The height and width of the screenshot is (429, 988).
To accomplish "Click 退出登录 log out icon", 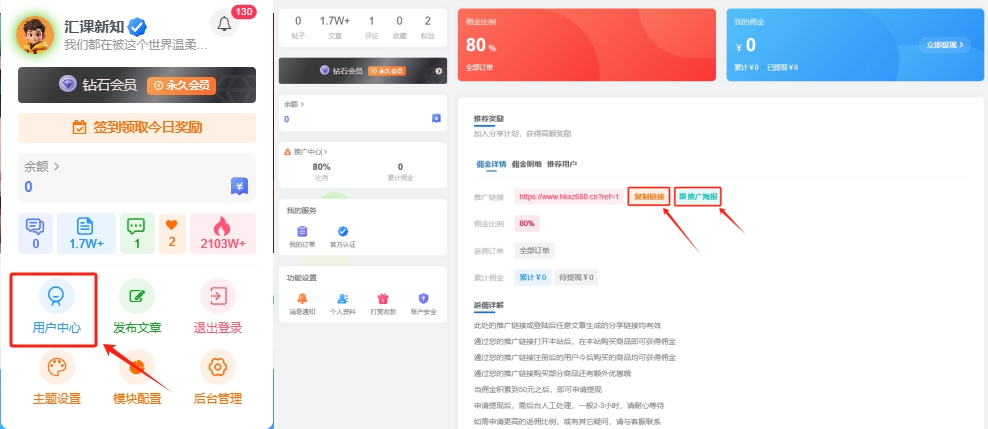I will [x=217, y=296].
